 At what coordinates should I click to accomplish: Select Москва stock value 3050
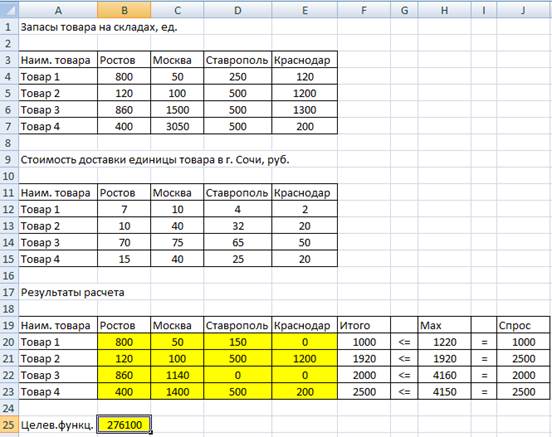tap(177, 126)
